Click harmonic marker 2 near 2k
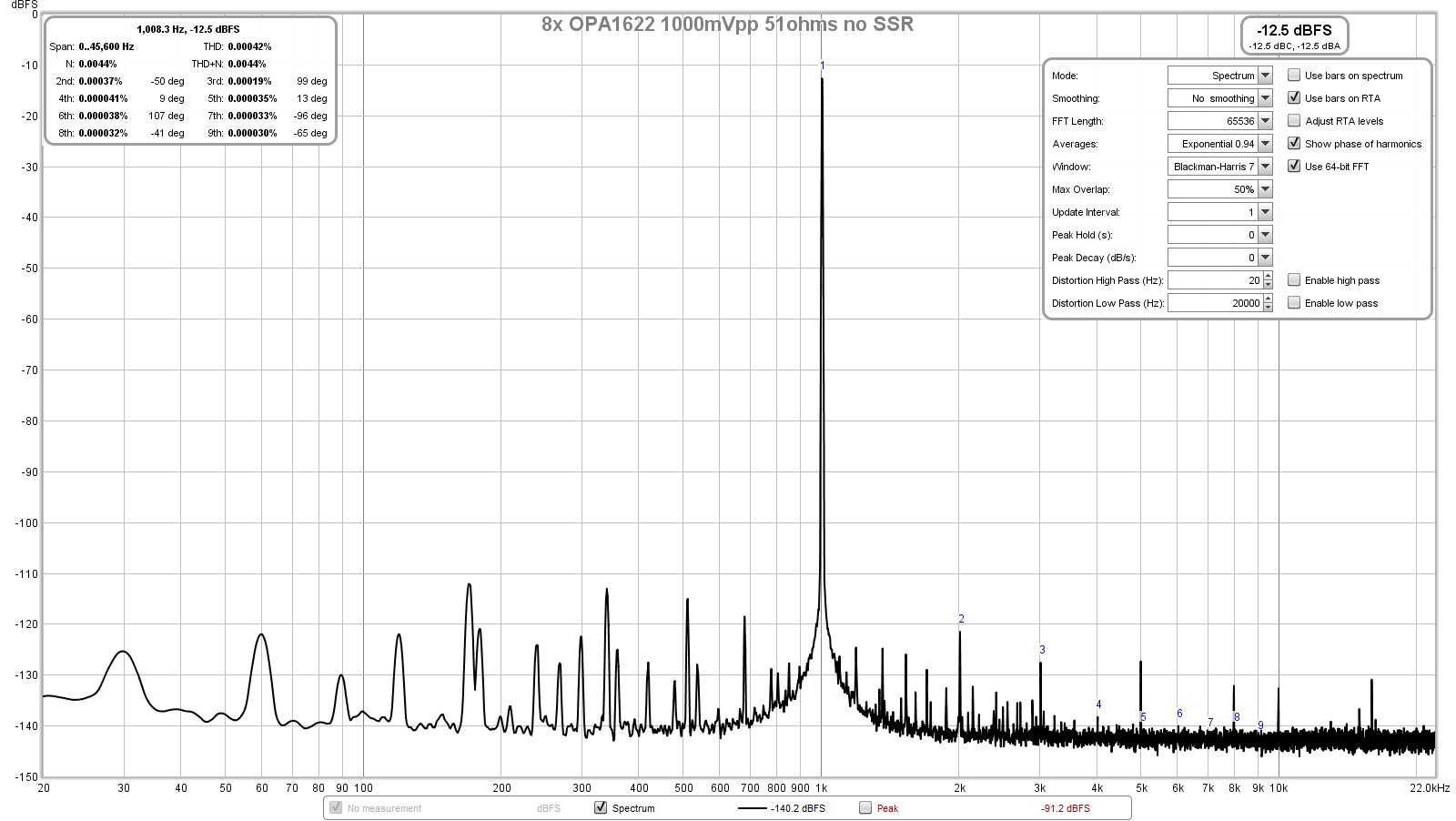Screen dimensions: 1456x821 coord(961,619)
